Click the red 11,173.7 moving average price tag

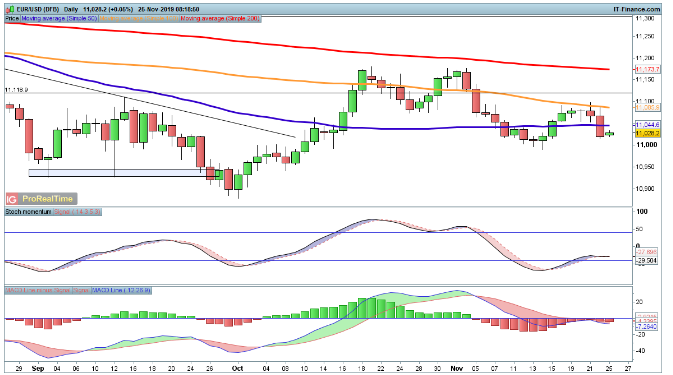pyautogui.click(x=647, y=69)
